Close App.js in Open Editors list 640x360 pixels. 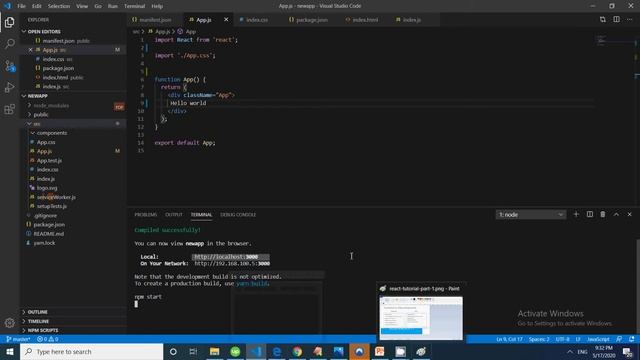30,50
